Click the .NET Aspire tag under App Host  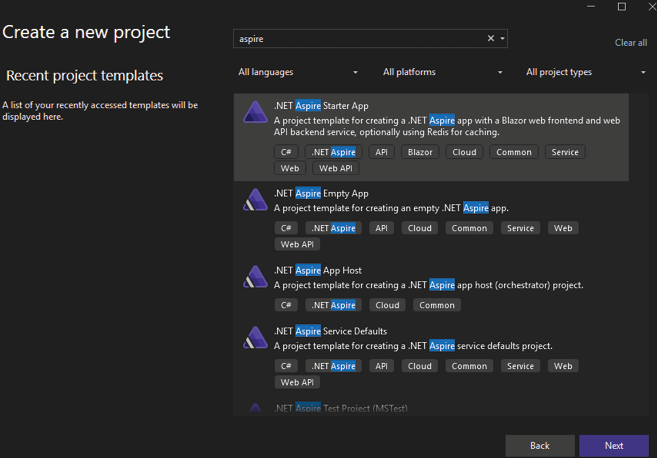[333, 305]
